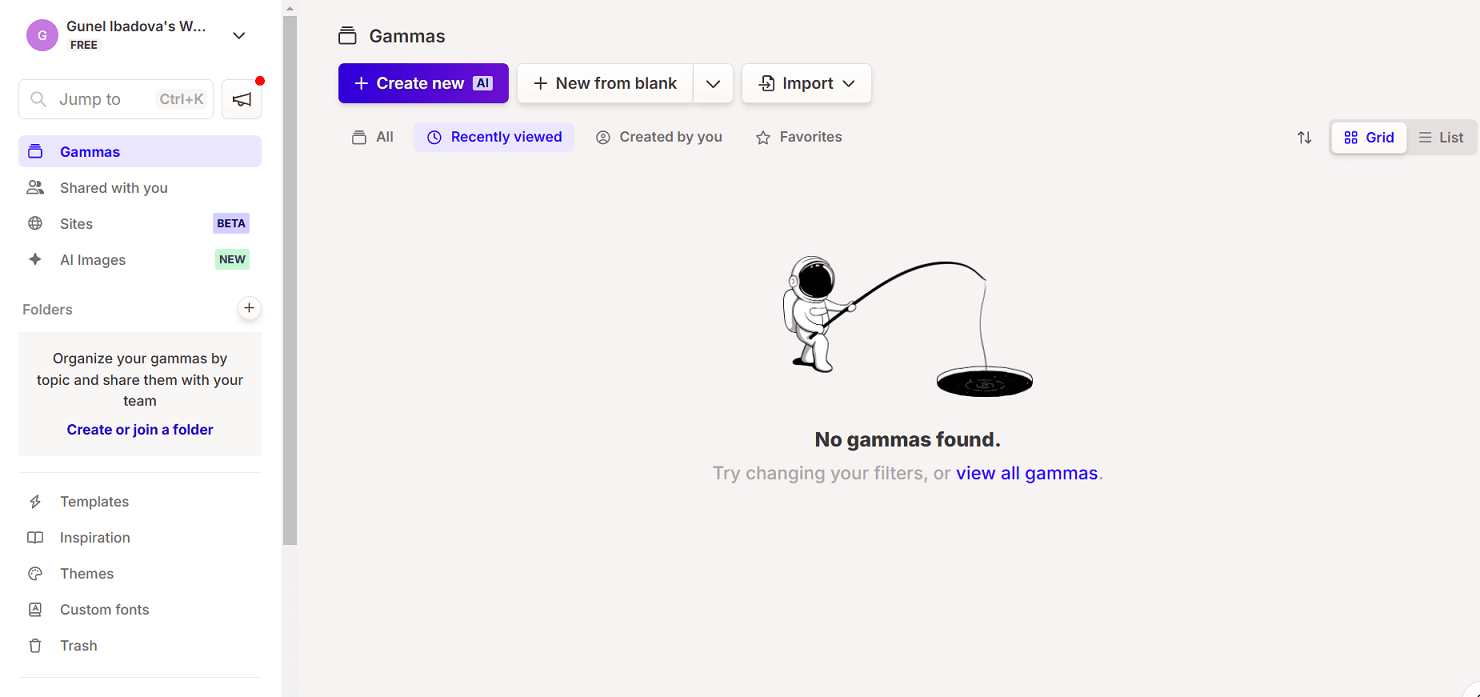Click the Create new AI button

coord(423,84)
